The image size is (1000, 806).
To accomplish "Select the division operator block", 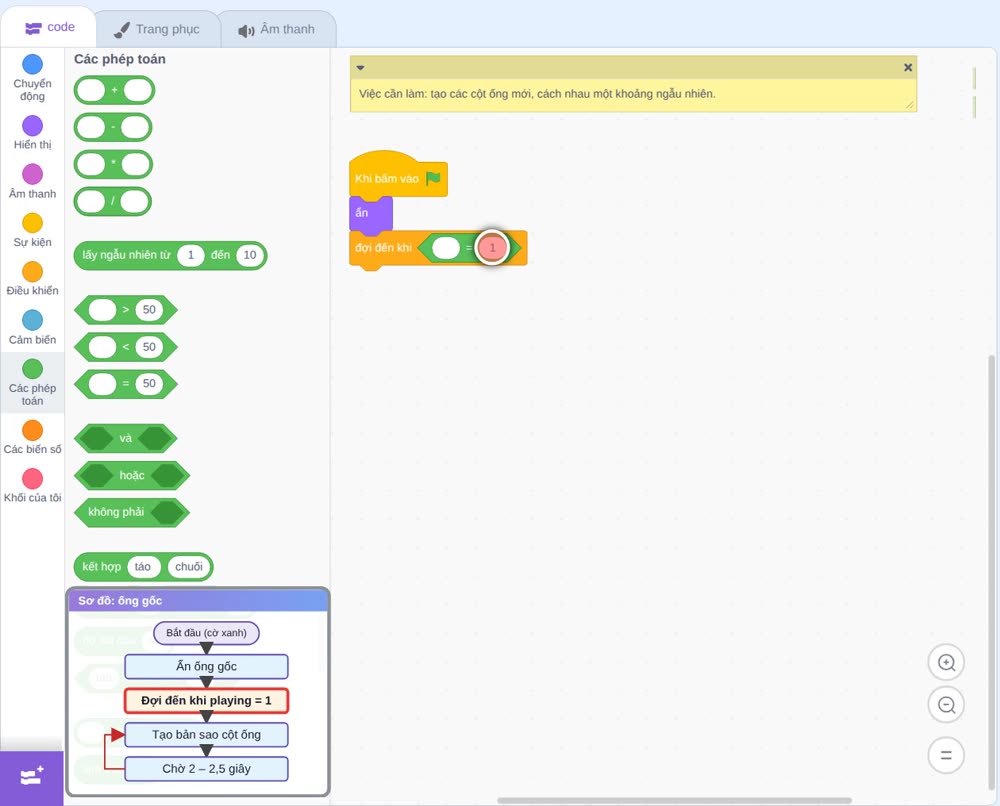I will 113,202.
